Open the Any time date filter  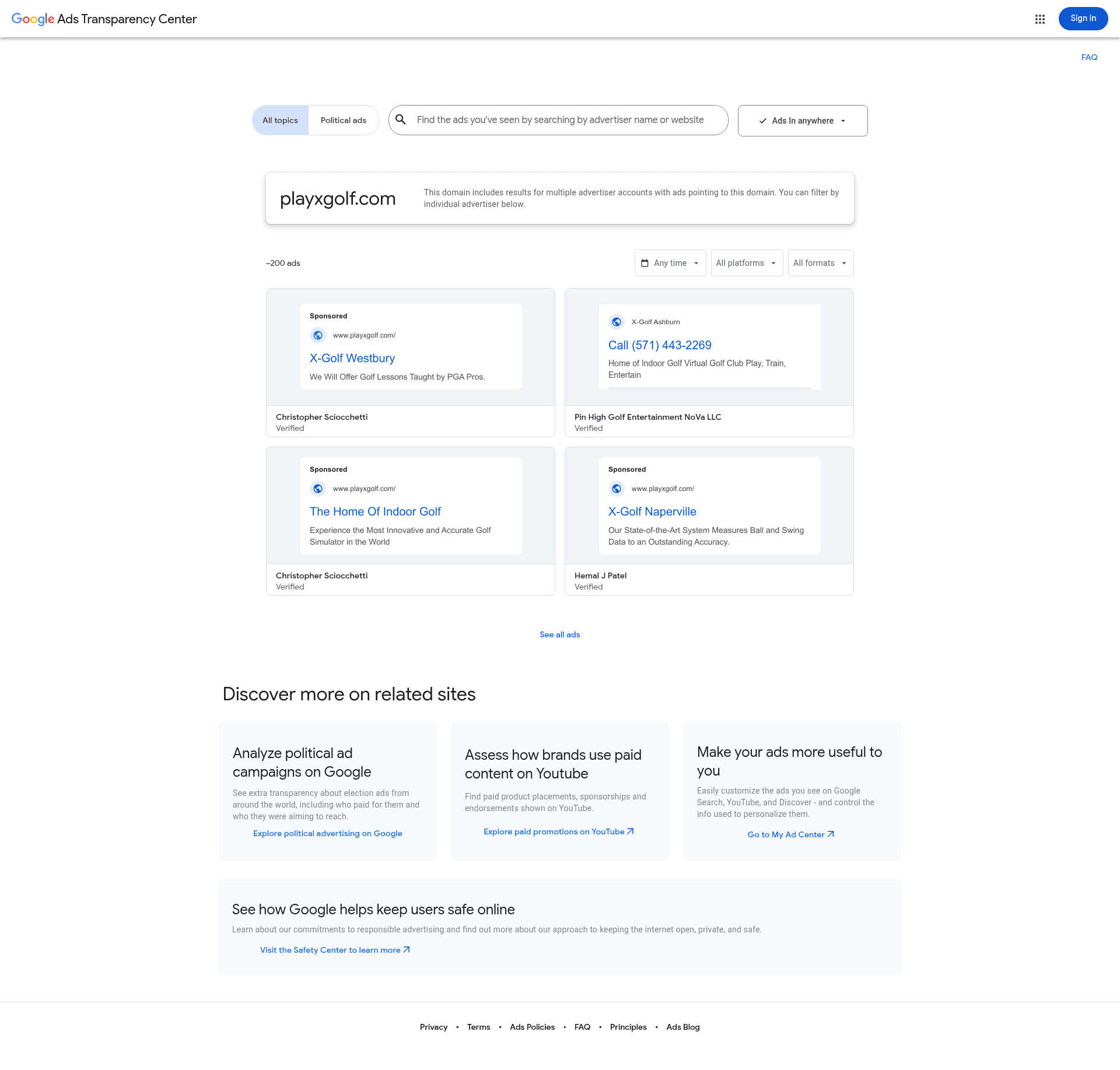tap(670, 263)
